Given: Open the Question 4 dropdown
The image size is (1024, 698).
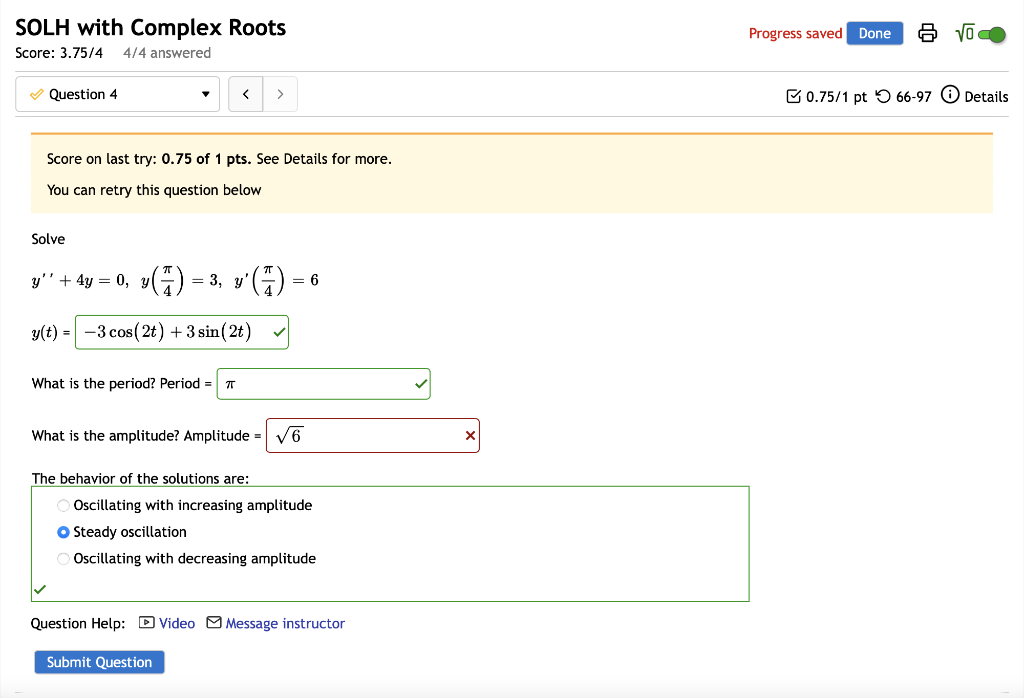Looking at the screenshot, I should pyautogui.click(x=118, y=94).
